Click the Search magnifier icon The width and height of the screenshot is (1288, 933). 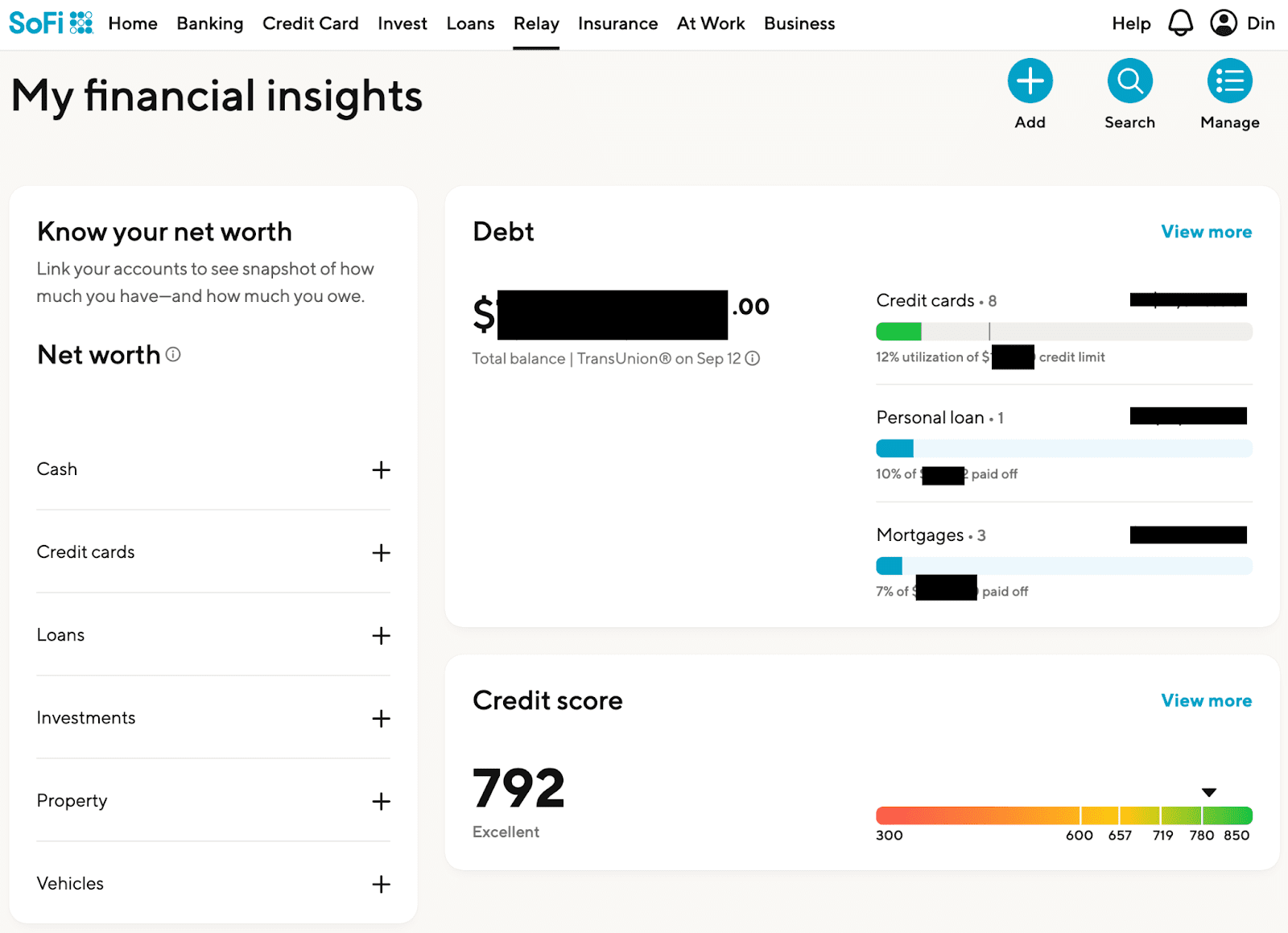1129,81
